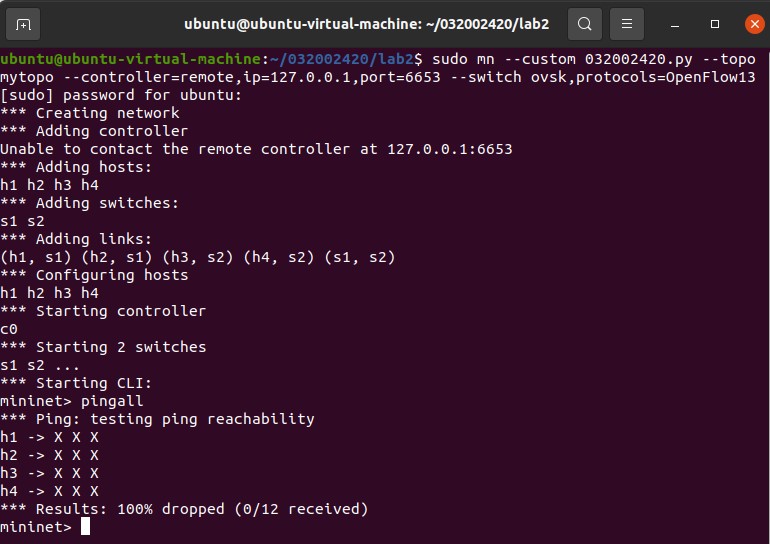Click the '[sudo] password for ubuntu:' line
Viewport: 770px width, 544px height.
[121, 95]
